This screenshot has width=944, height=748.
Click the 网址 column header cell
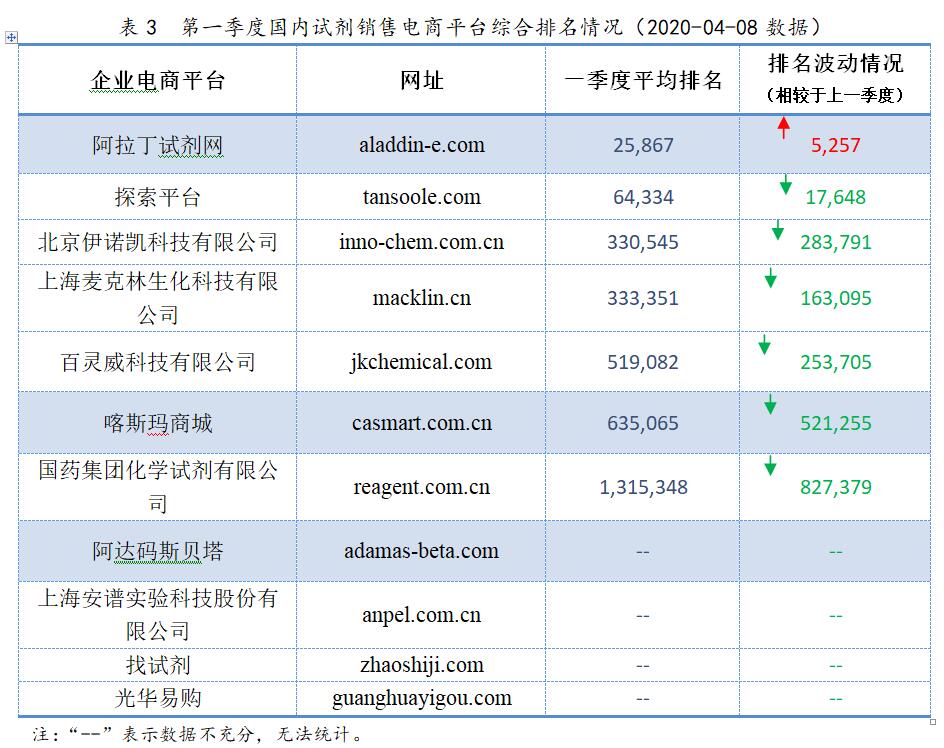421,80
